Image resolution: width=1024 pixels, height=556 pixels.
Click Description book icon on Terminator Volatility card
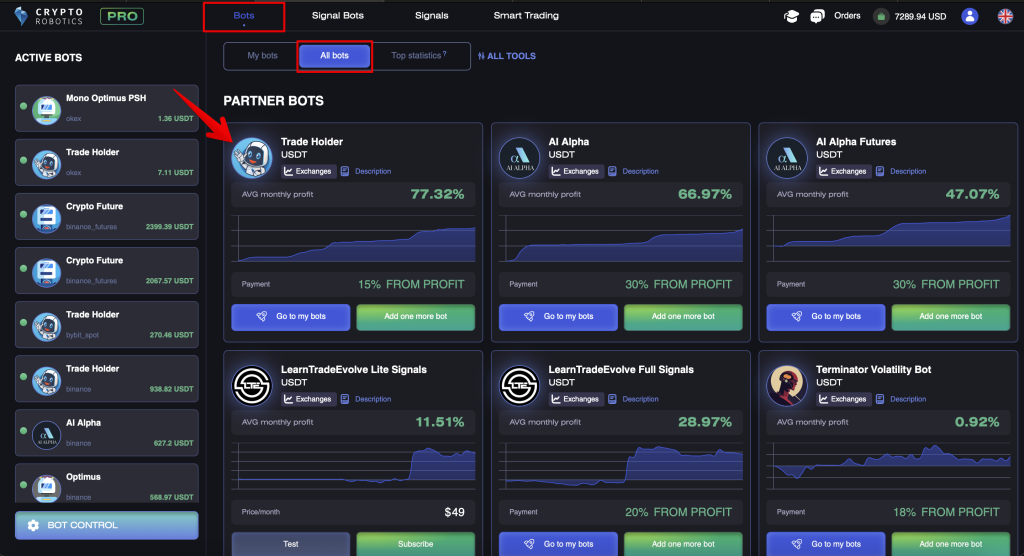click(x=880, y=399)
